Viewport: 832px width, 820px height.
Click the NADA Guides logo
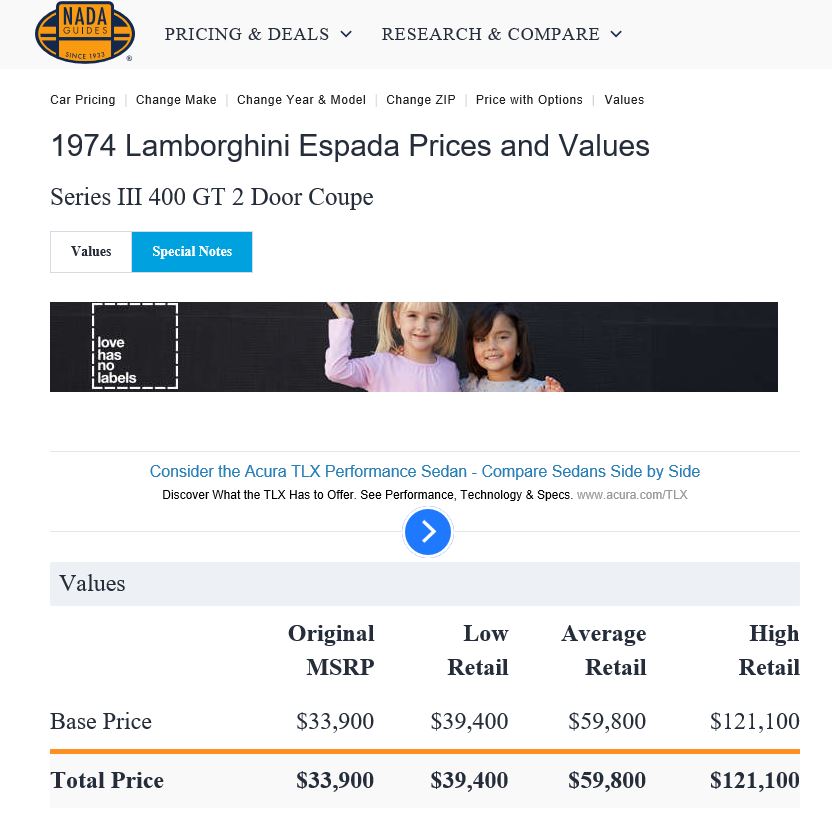pos(84,32)
